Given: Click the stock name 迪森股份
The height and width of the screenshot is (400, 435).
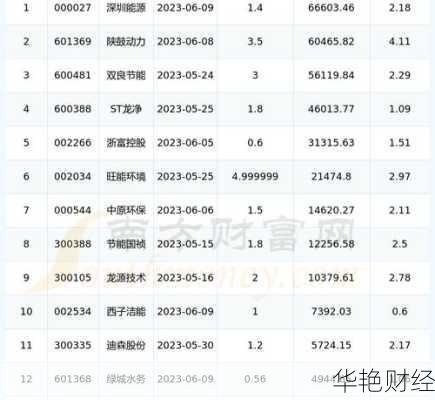Looking at the screenshot, I should pos(126,345).
